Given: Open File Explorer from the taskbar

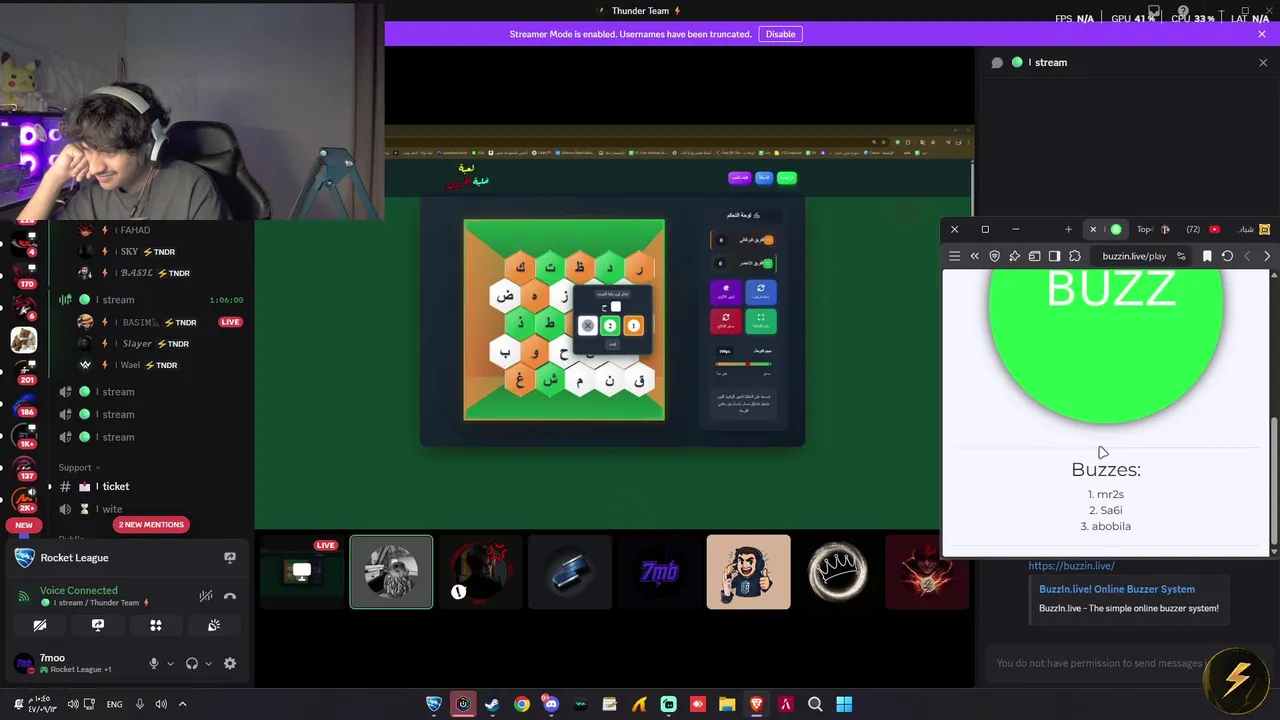Looking at the screenshot, I should click(x=727, y=704).
